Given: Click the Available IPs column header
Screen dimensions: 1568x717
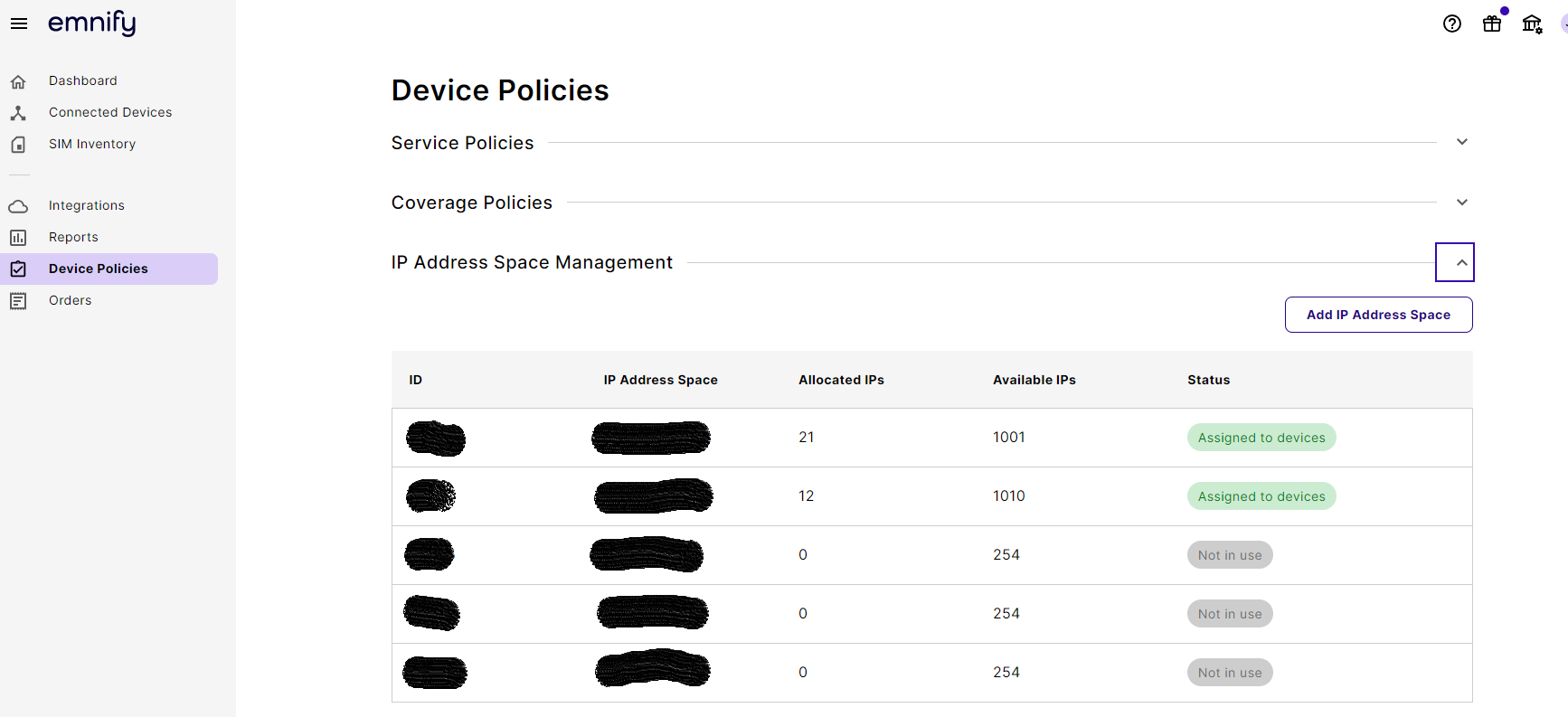Looking at the screenshot, I should pos(1034,380).
